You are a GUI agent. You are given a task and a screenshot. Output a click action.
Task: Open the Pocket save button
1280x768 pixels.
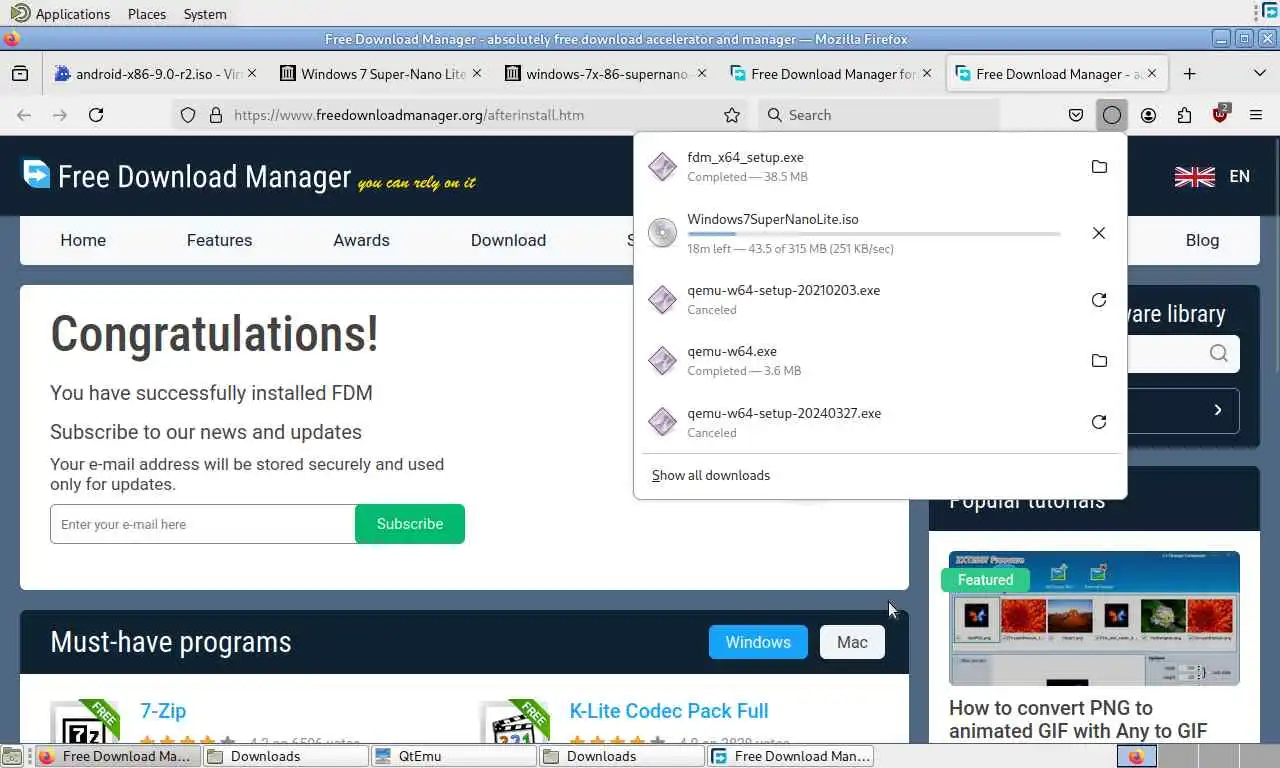pyautogui.click(x=1076, y=115)
